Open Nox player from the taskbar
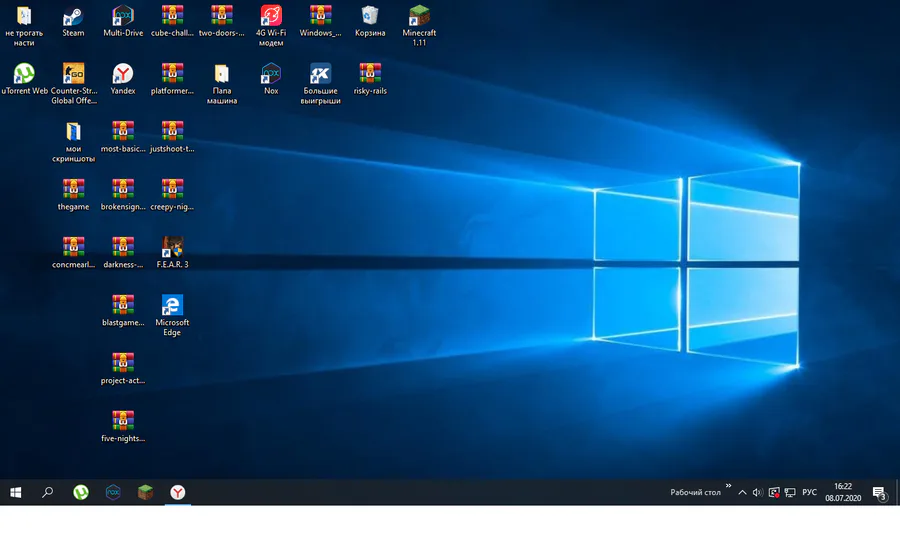The width and height of the screenshot is (900, 553). click(113, 493)
